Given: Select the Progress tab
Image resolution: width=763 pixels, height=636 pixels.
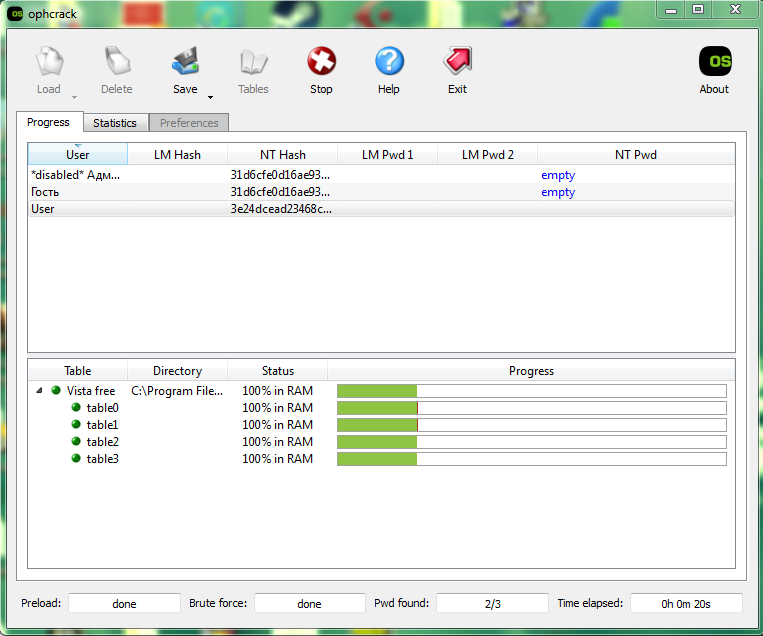Looking at the screenshot, I should [48, 122].
